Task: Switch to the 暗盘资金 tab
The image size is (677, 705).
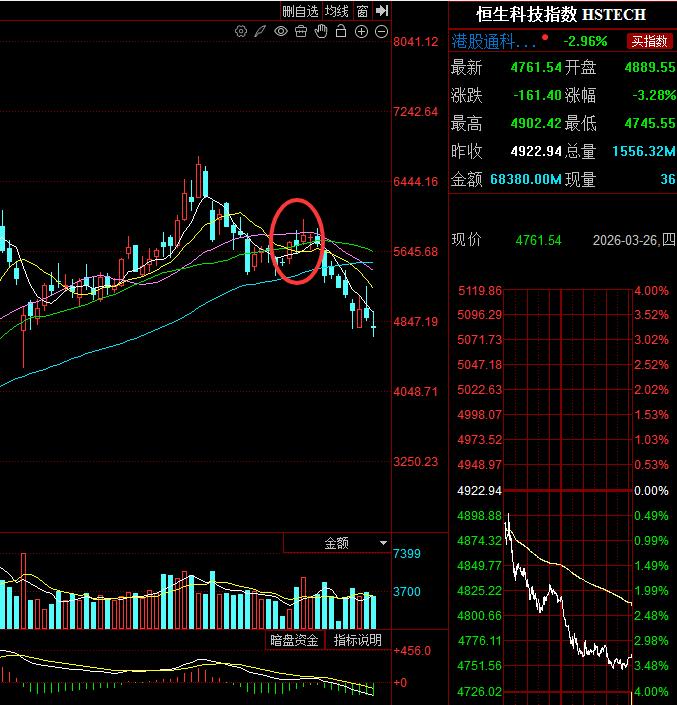Action: (294, 640)
